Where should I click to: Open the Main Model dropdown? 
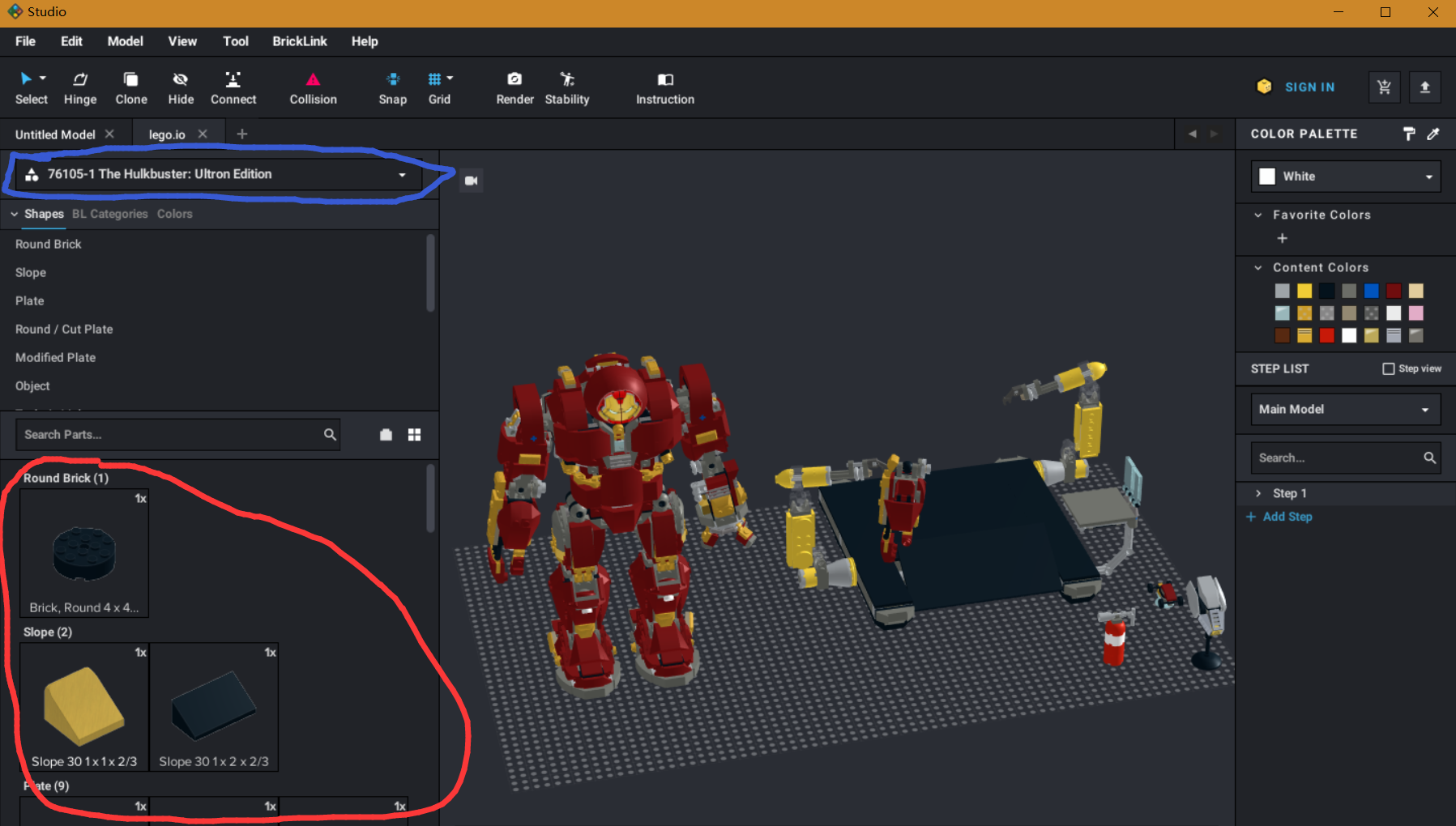coord(1346,409)
